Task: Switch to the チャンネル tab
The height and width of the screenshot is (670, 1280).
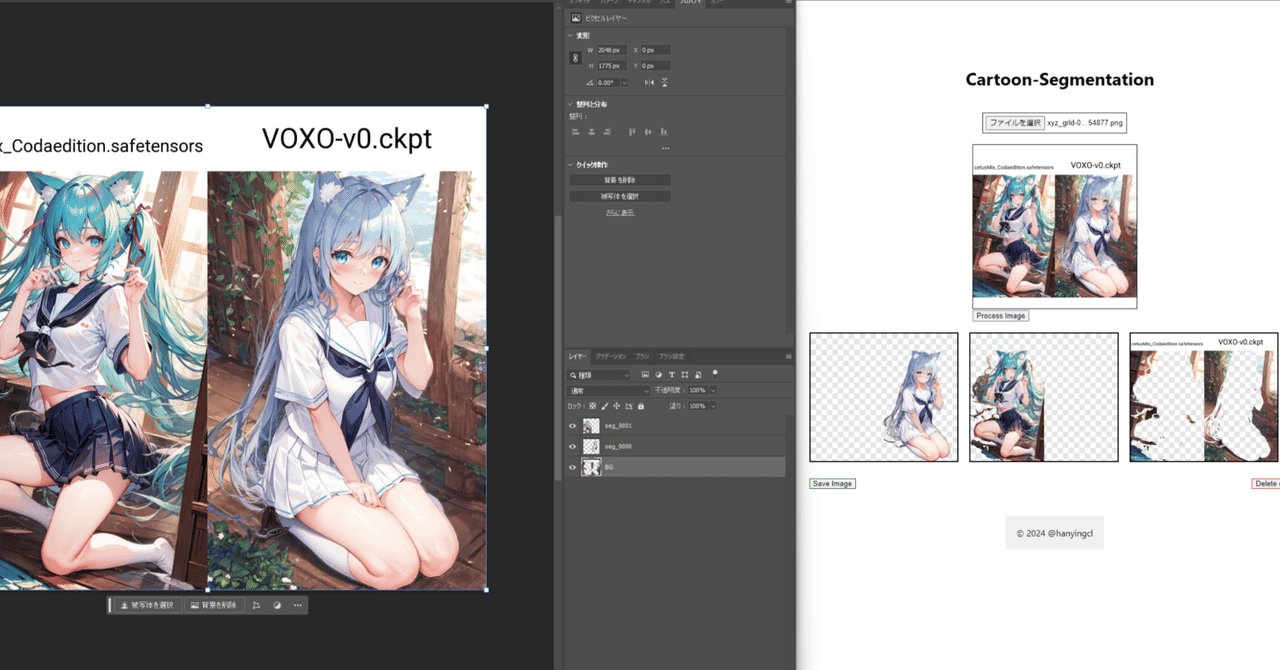Action: [x=640, y=3]
